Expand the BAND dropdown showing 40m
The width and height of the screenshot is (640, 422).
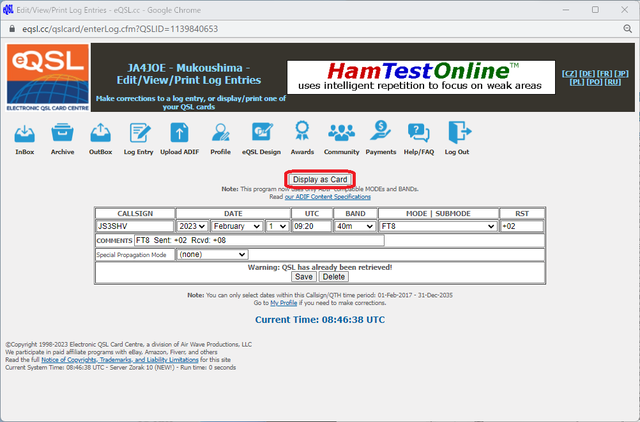pyautogui.click(x=355, y=226)
